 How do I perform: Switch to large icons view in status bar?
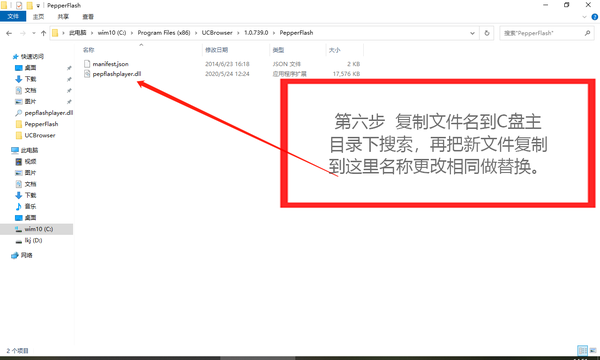point(593,350)
